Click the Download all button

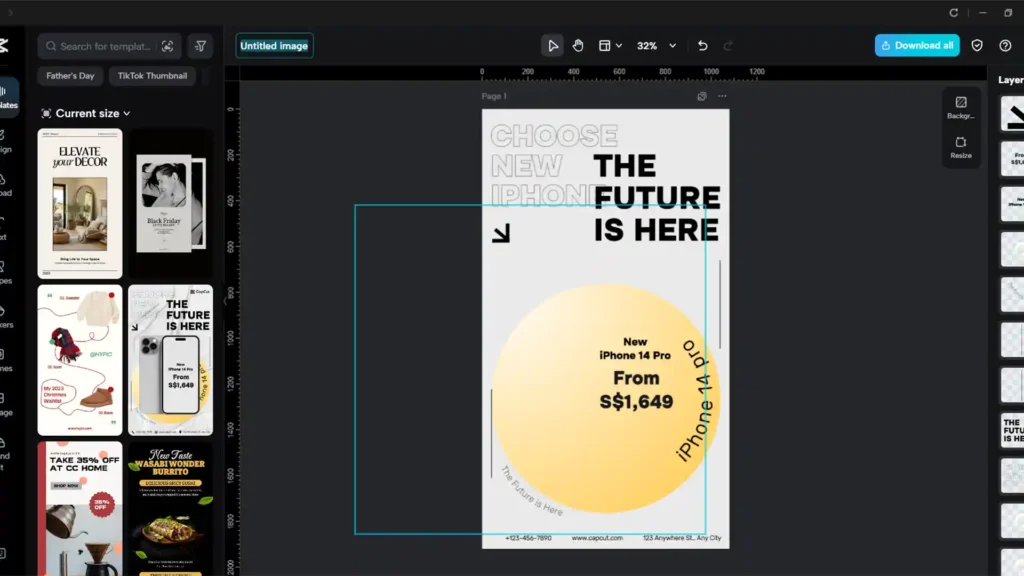[x=917, y=46]
